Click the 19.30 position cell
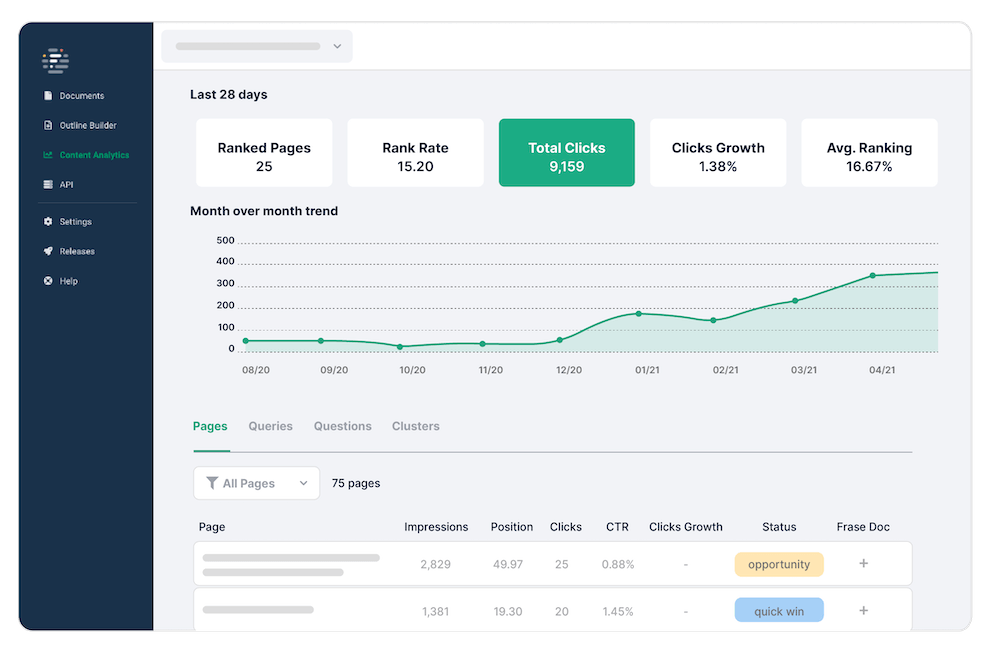Screen dimensions: 1000x661 pyautogui.click(x=508, y=611)
